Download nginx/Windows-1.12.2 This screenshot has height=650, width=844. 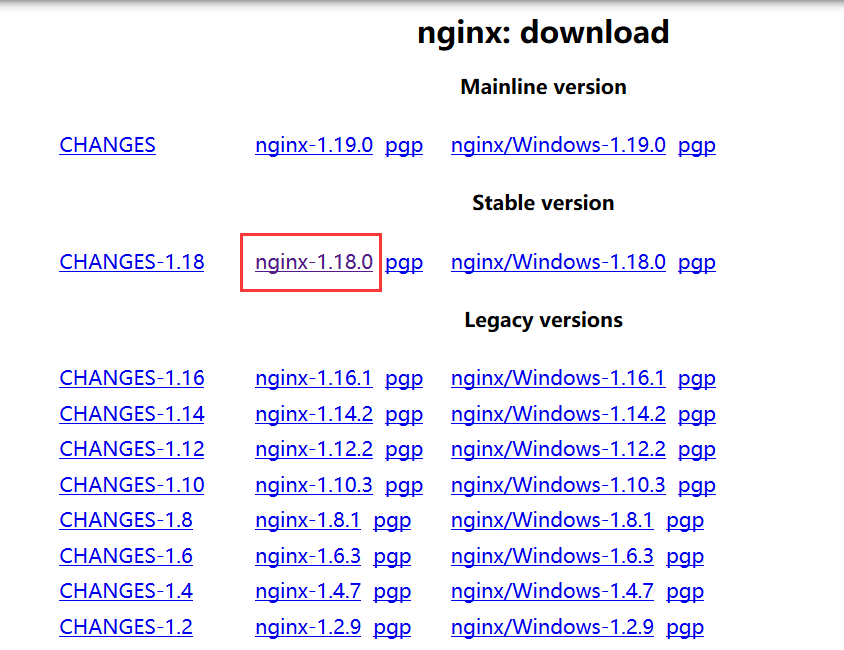[558, 449]
